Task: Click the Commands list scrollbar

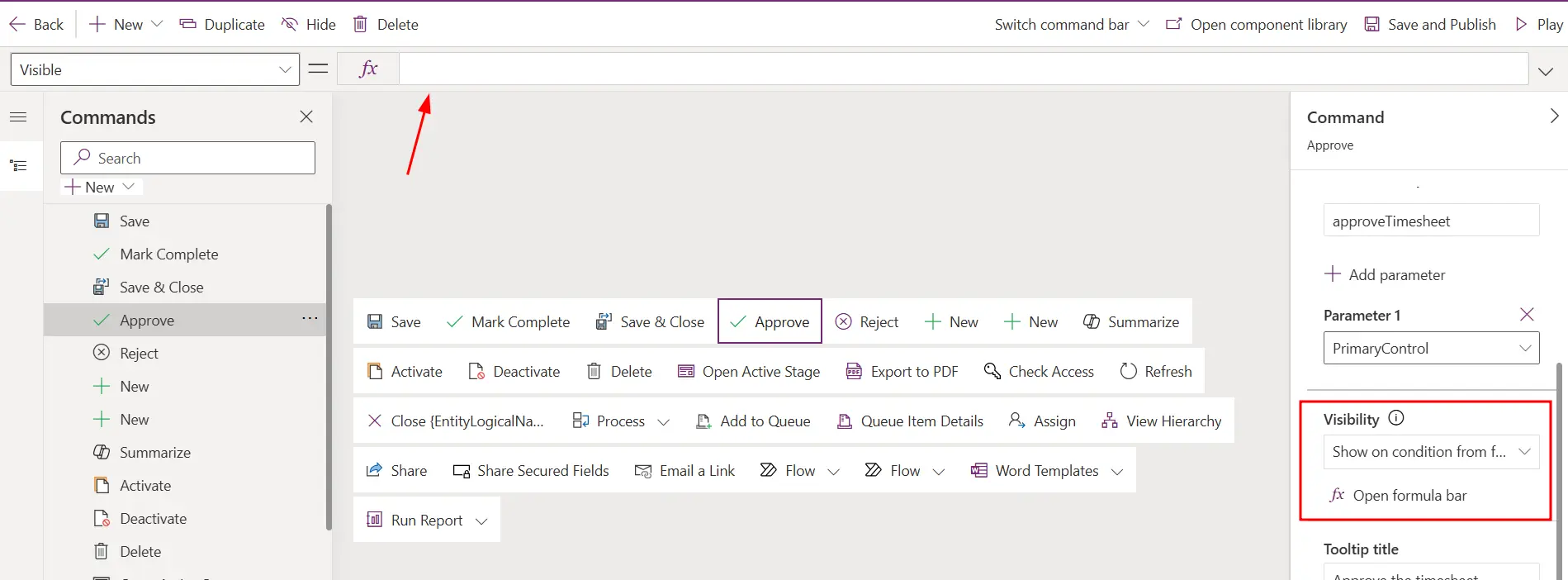Action: click(329, 367)
